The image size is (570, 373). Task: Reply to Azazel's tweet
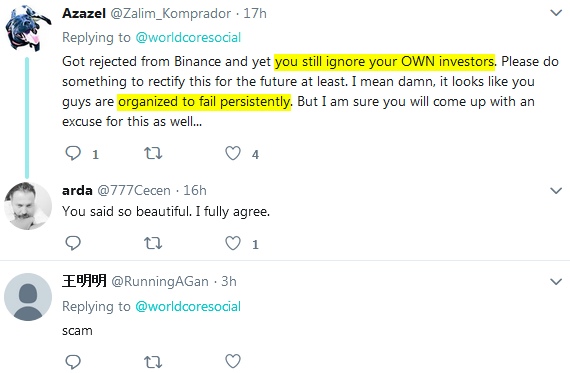tap(73, 153)
